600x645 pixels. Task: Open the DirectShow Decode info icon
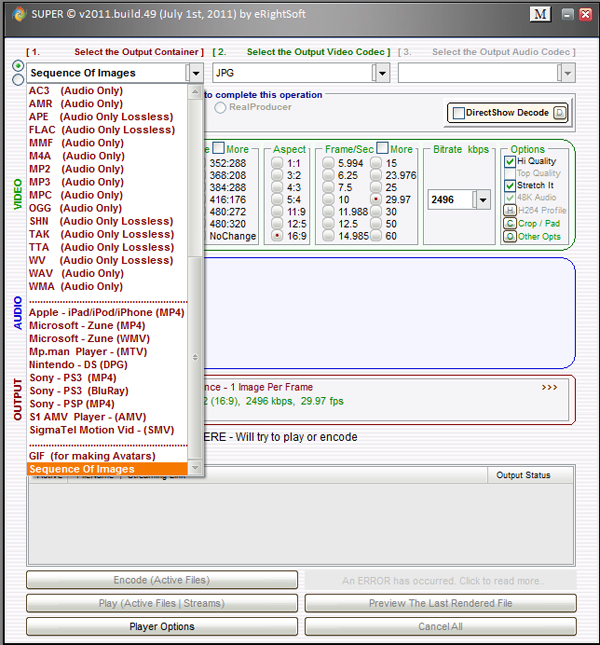[559, 112]
